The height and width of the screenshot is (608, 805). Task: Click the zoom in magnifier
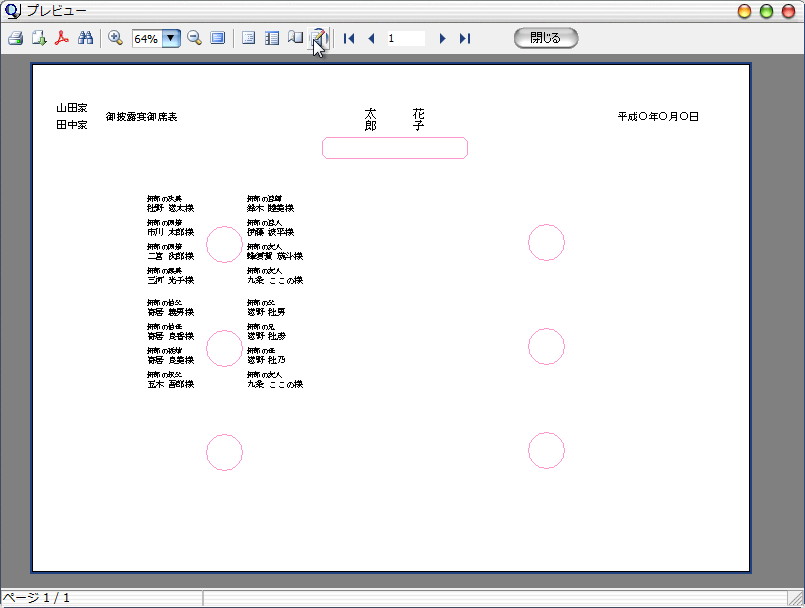(115, 38)
